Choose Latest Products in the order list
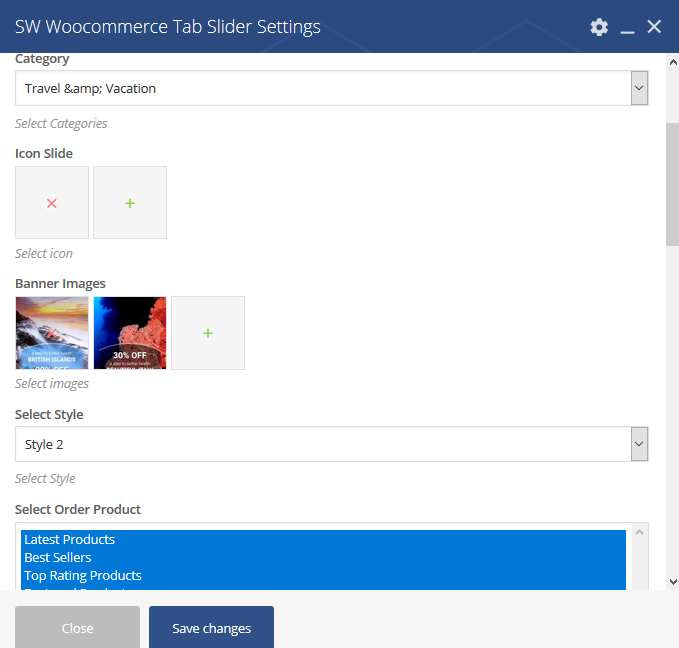 click(x=323, y=539)
